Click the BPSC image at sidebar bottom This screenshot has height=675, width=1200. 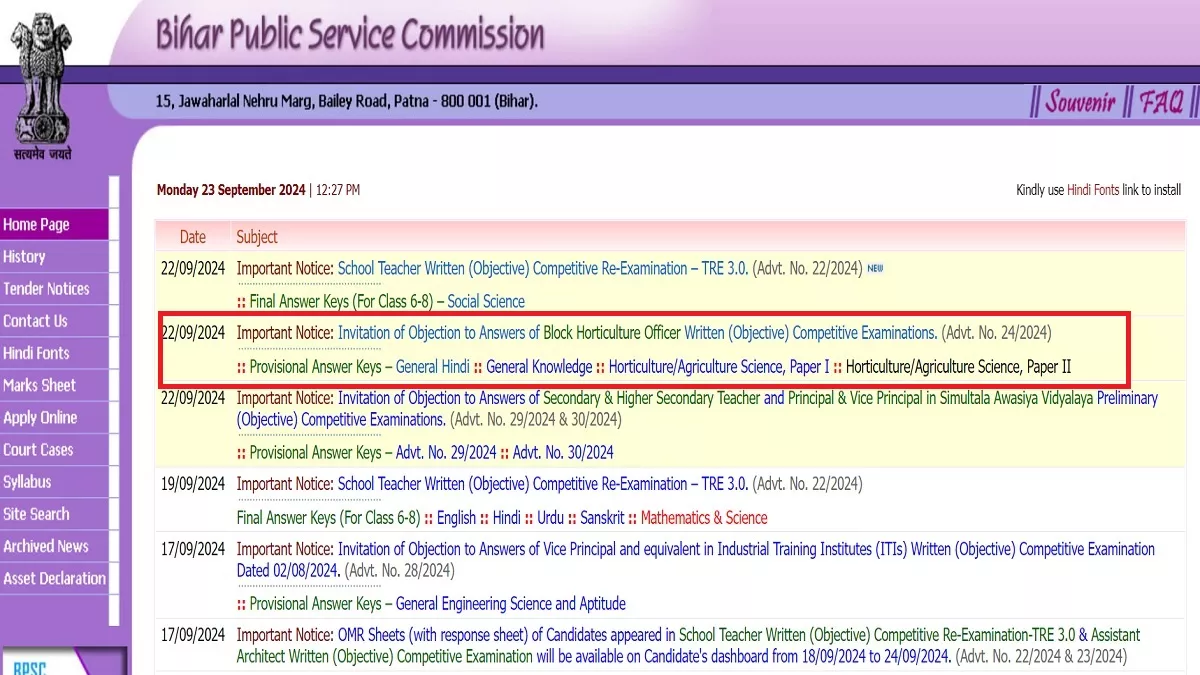point(64,662)
